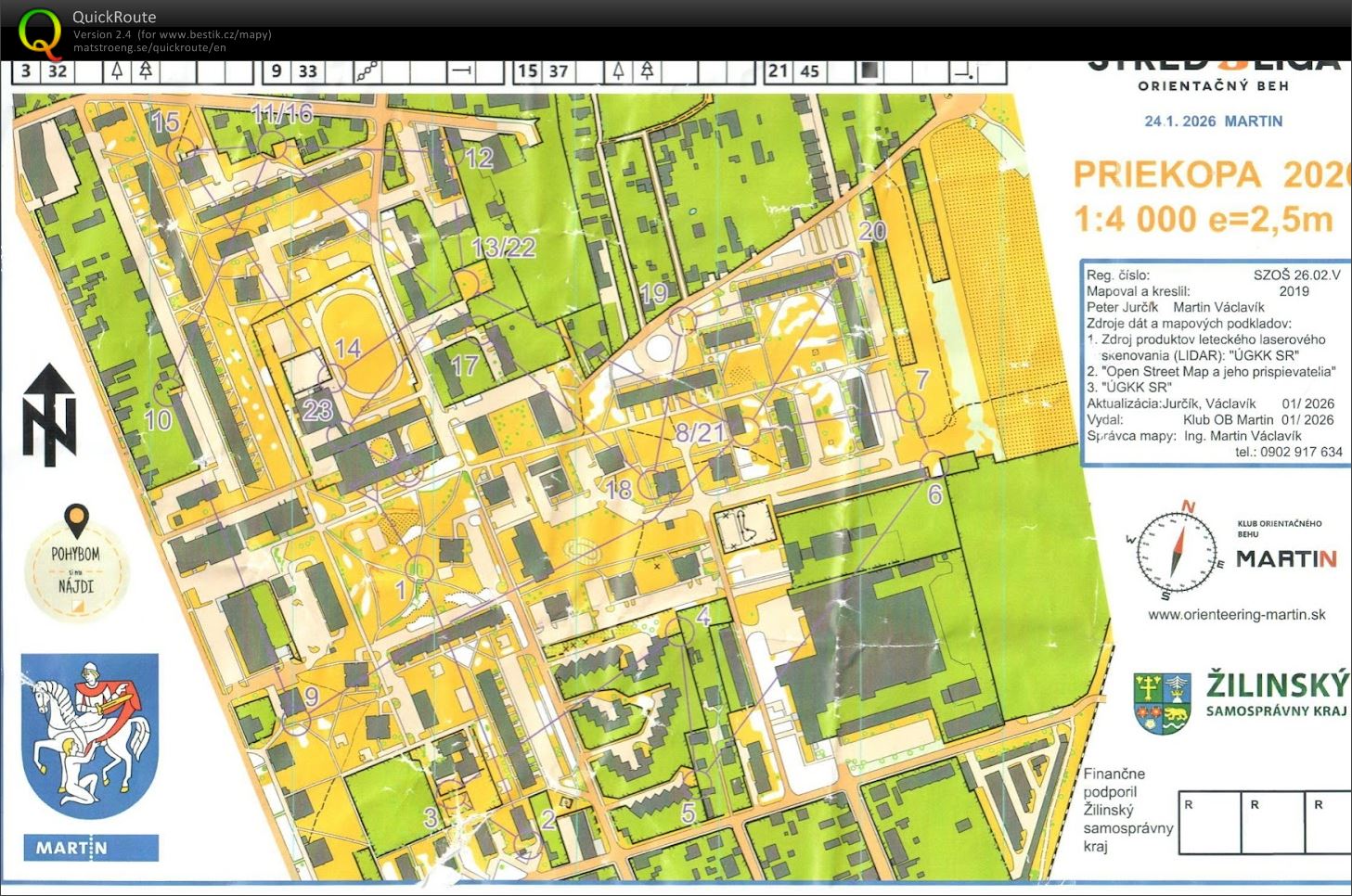Click control number 23 label
The image size is (1352, 896).
click(317, 410)
